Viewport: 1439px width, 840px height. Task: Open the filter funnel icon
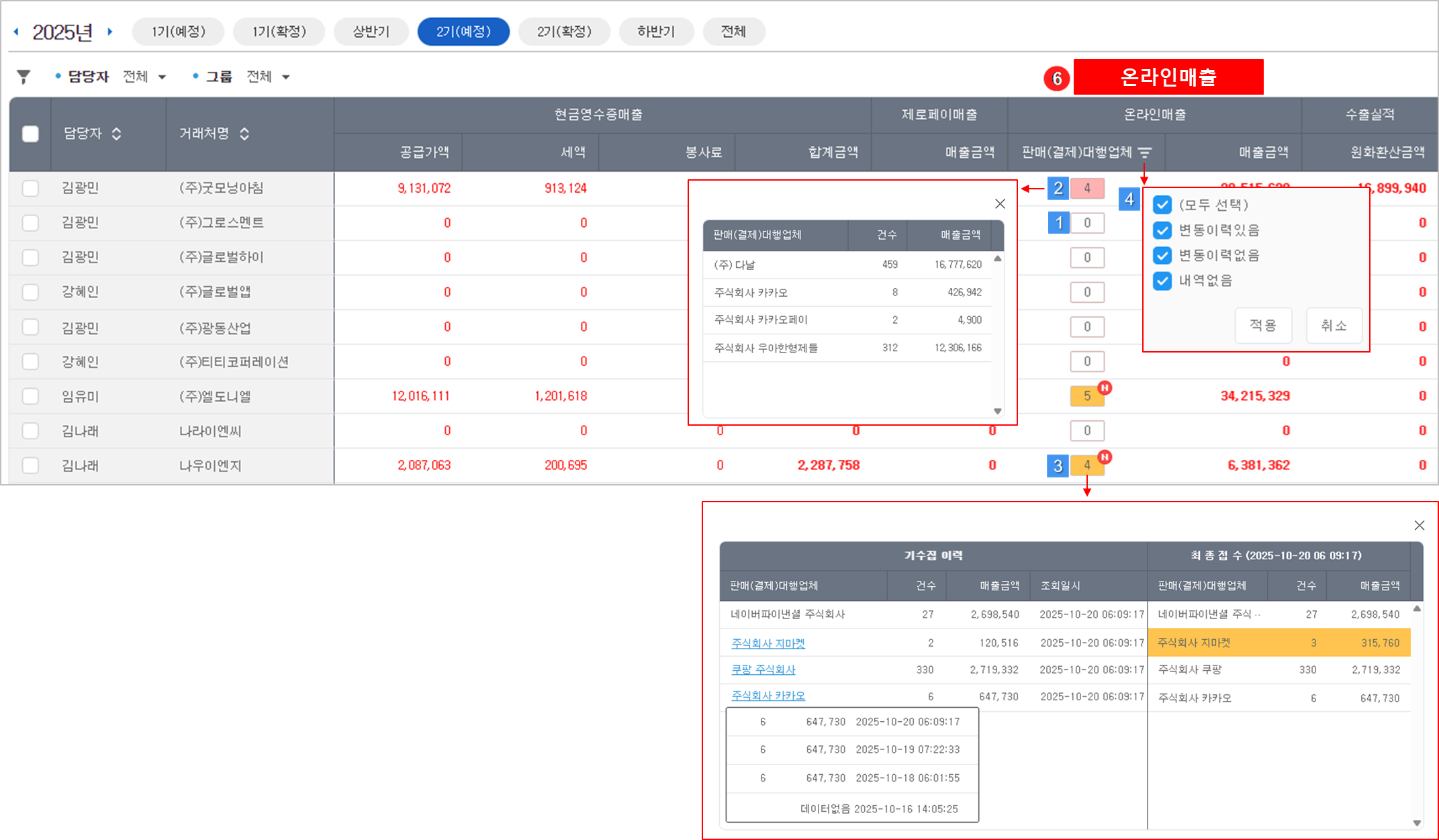click(24, 77)
